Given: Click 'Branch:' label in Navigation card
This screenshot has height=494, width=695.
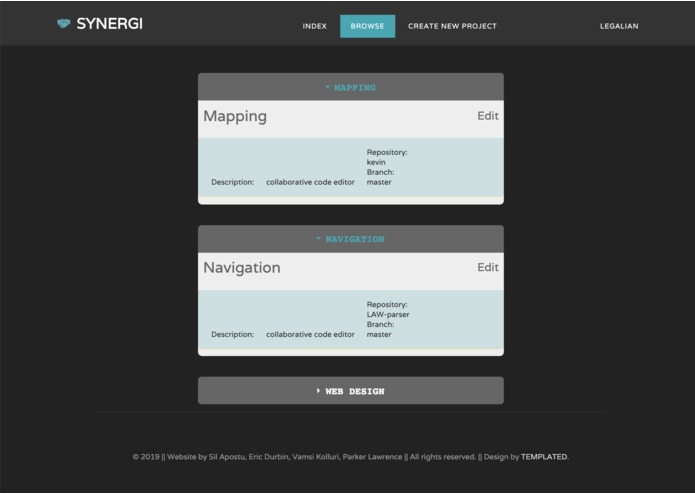Looking at the screenshot, I should point(380,325).
